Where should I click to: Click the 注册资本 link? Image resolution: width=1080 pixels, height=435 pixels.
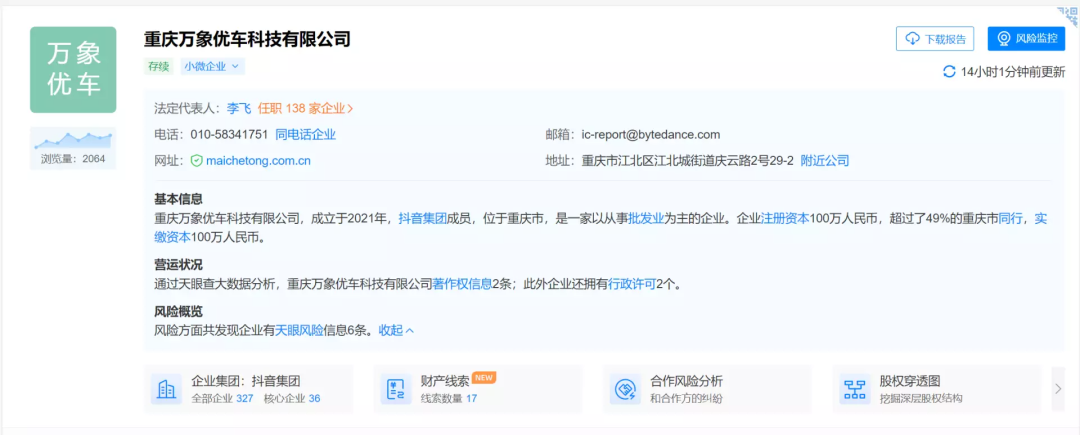coord(784,219)
